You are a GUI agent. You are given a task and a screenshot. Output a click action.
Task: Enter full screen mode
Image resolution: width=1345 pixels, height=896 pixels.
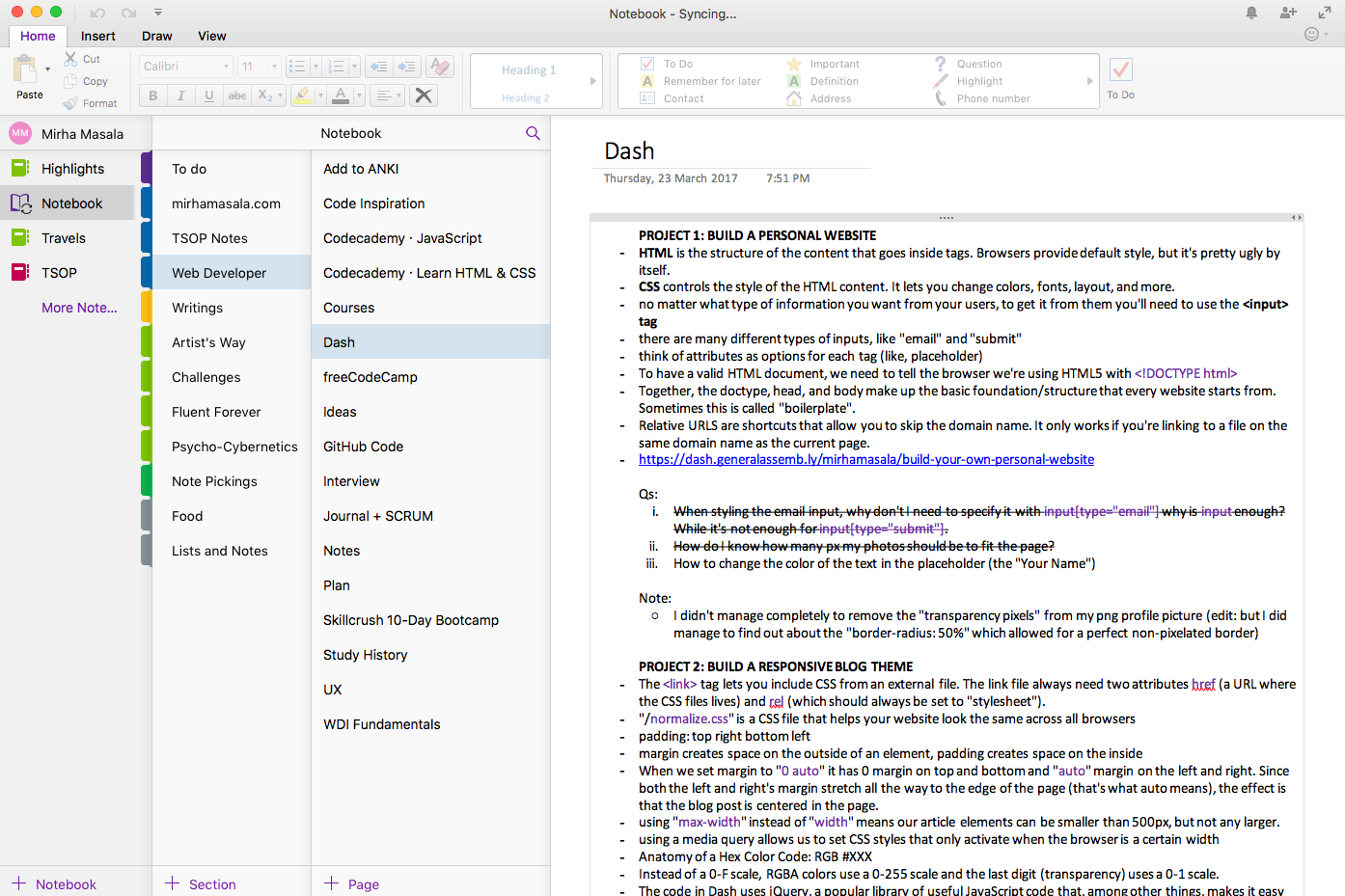[1325, 13]
